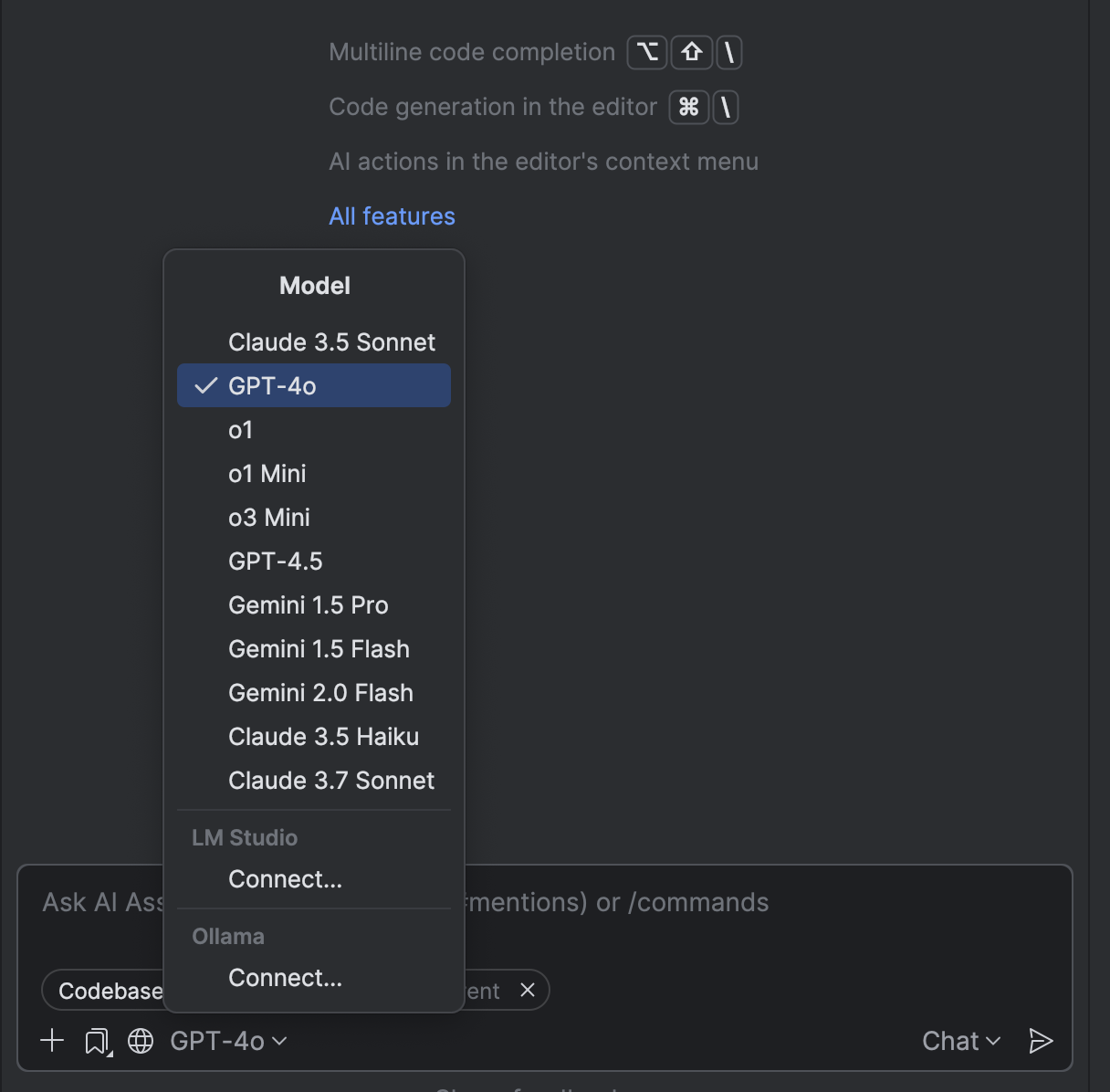Click the Model popup header
1110x1092 pixels.
click(314, 285)
